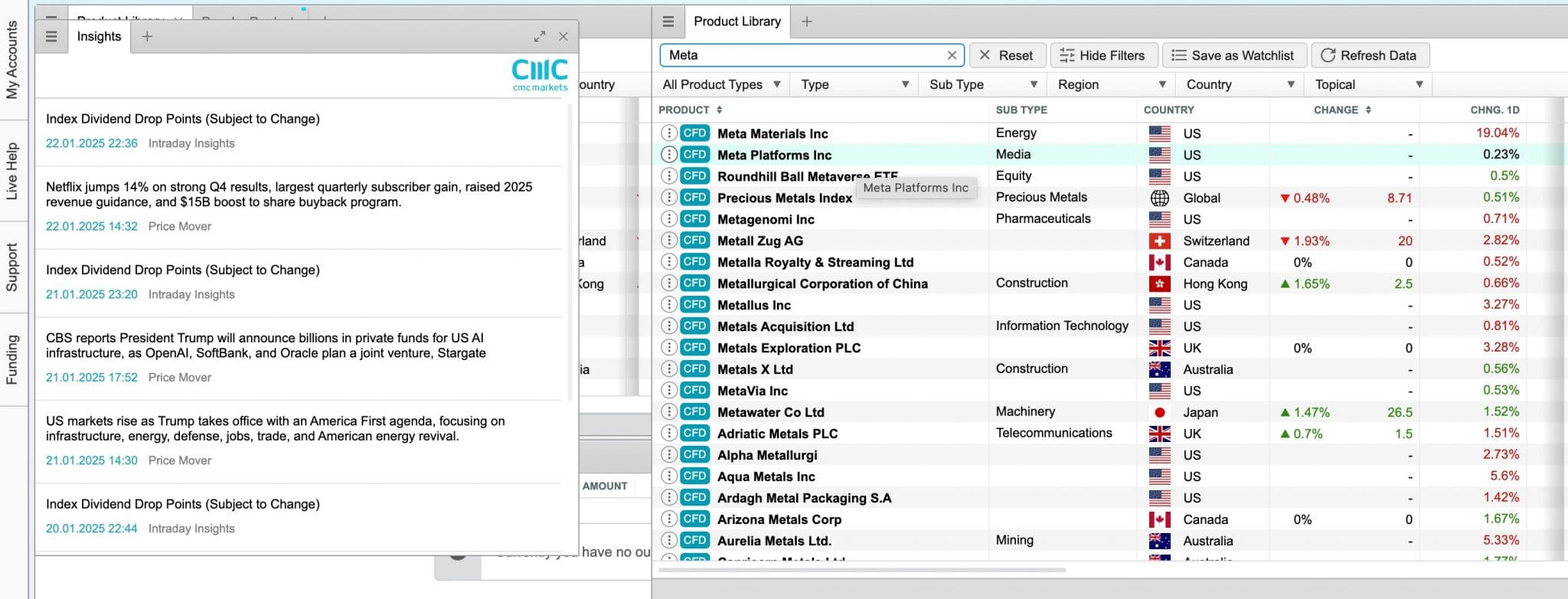Expand the Country filter dropdown
This screenshot has height=599, width=1568.
pyautogui.click(x=1240, y=84)
